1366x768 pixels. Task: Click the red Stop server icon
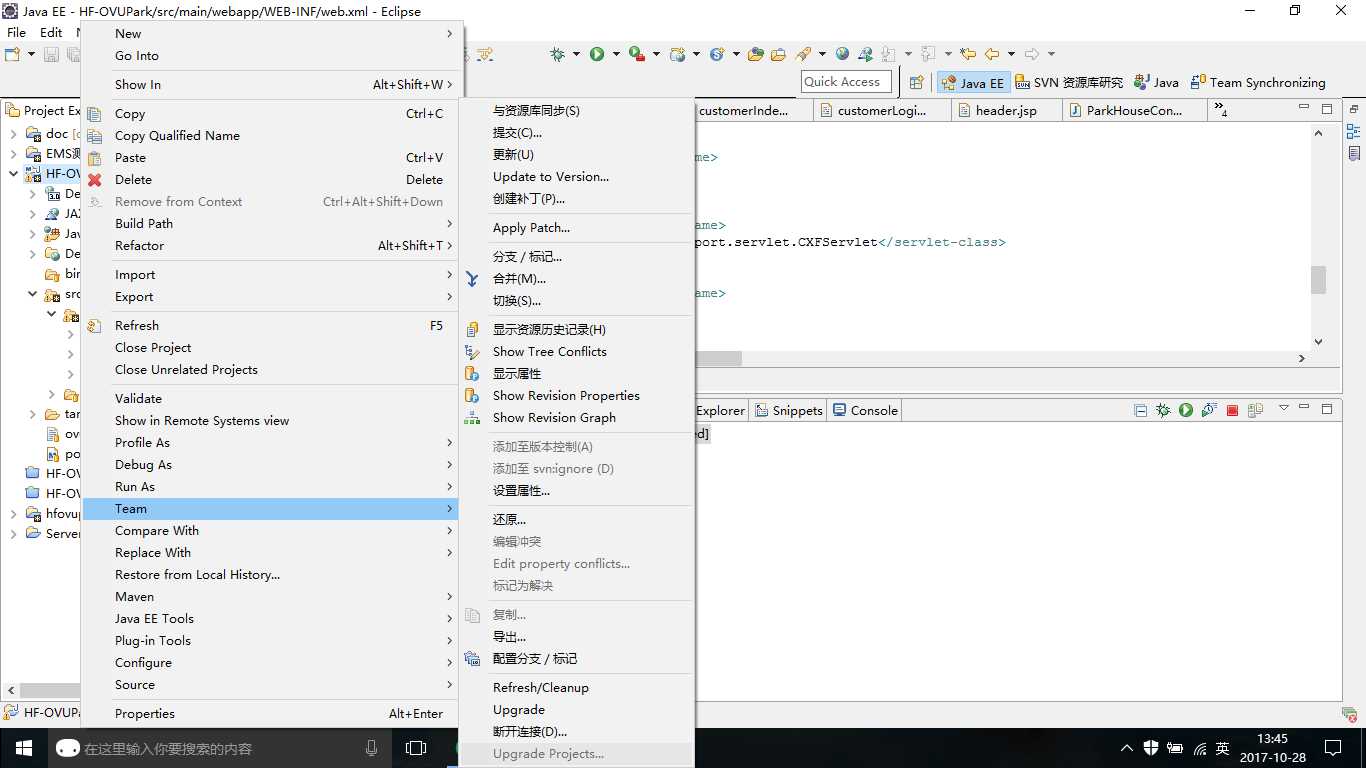1232,410
